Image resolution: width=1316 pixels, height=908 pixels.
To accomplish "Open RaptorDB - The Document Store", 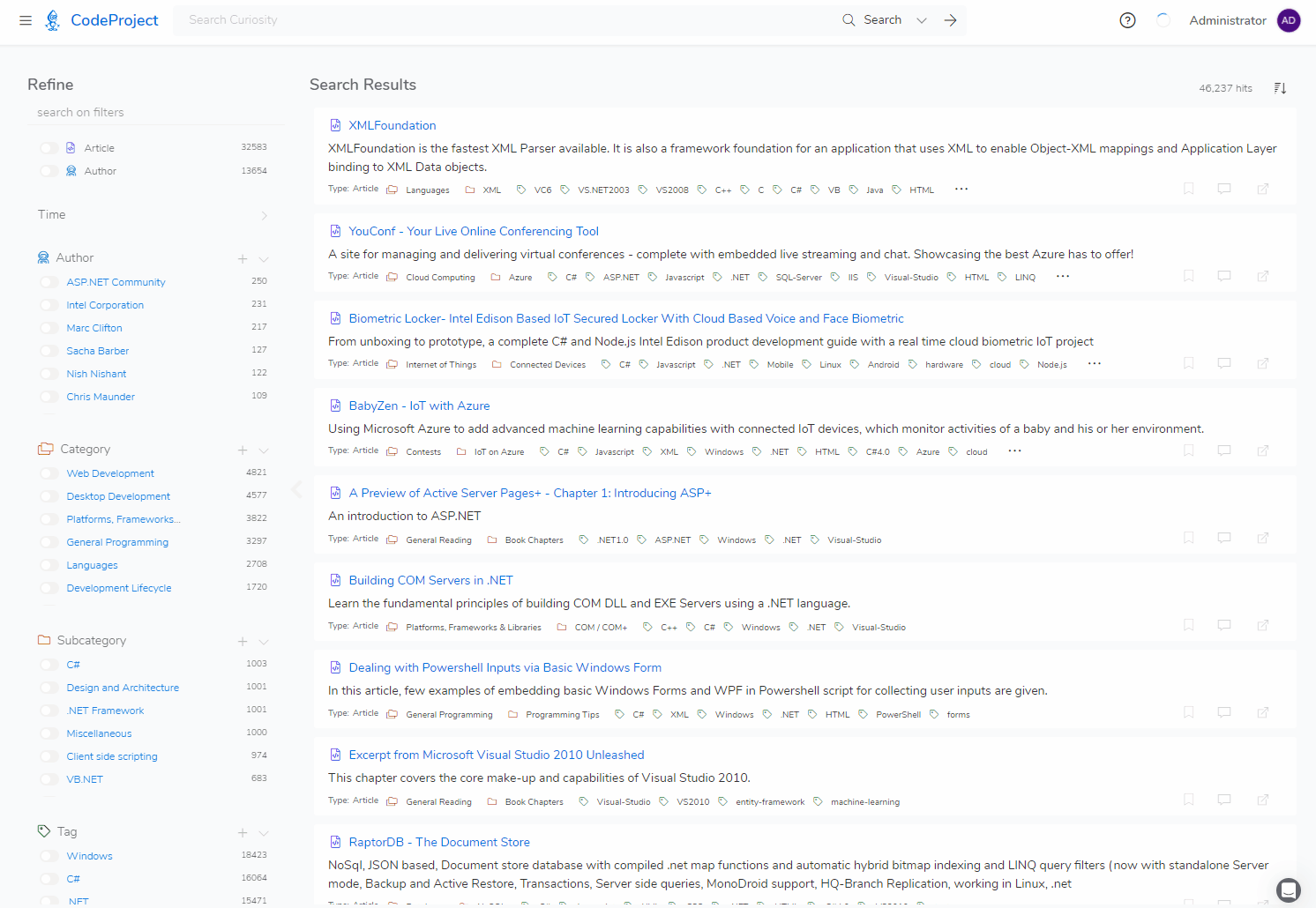I will point(439,842).
